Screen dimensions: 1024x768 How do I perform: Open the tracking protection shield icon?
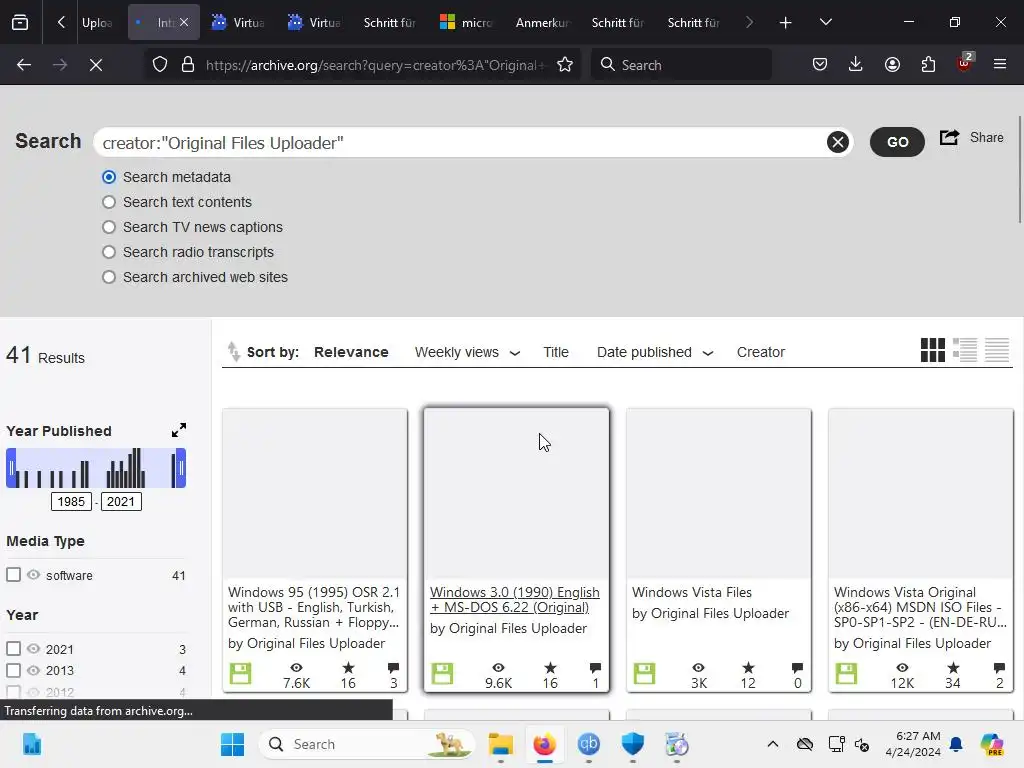(x=160, y=65)
